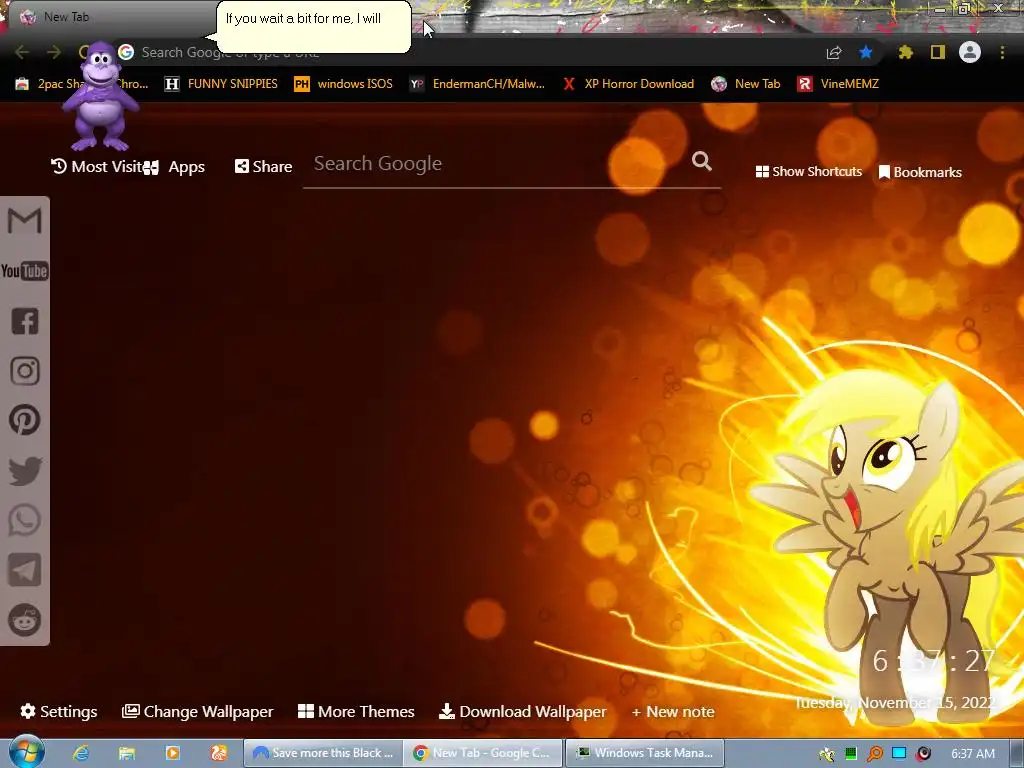
Task: Open Most Visited sites list
Action: pos(97,167)
